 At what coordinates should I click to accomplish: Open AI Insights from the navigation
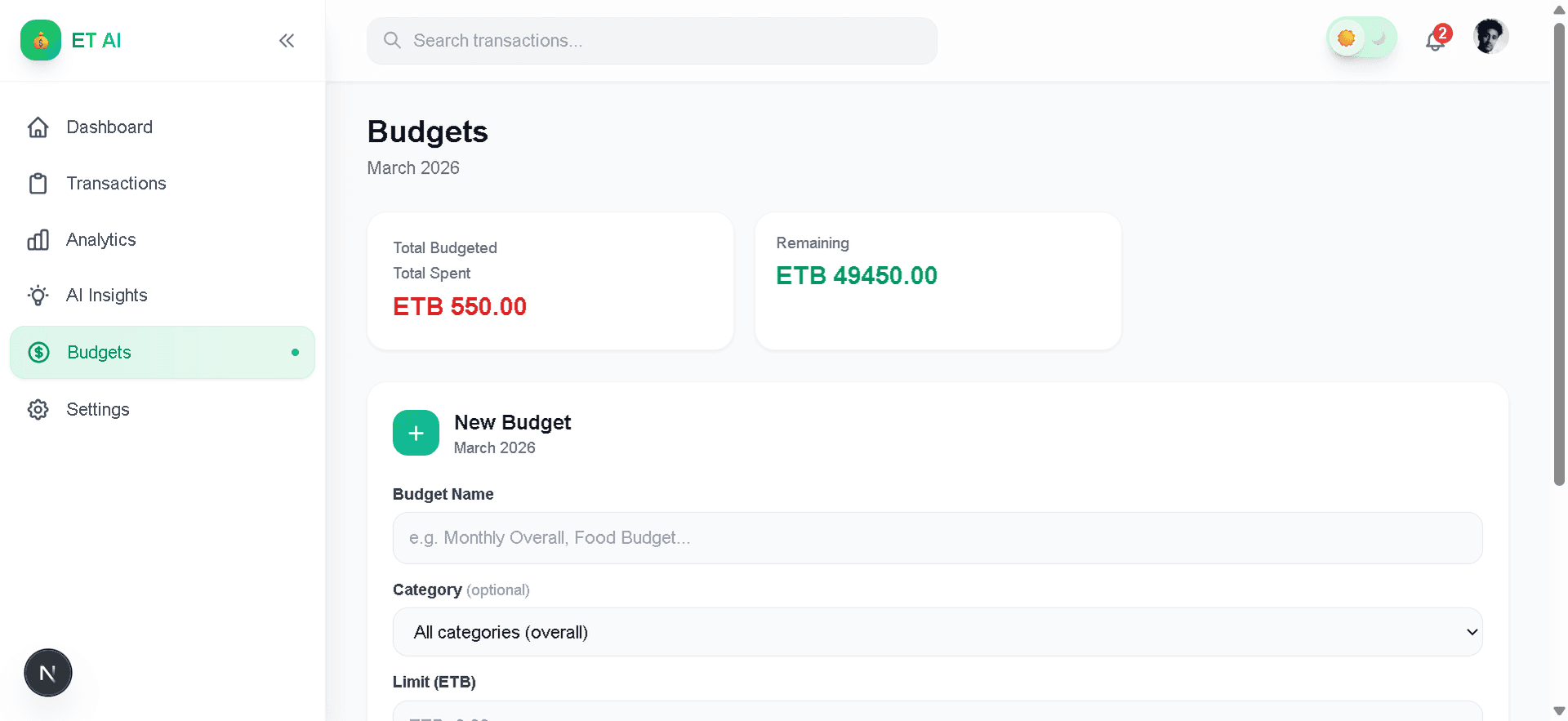(x=107, y=295)
